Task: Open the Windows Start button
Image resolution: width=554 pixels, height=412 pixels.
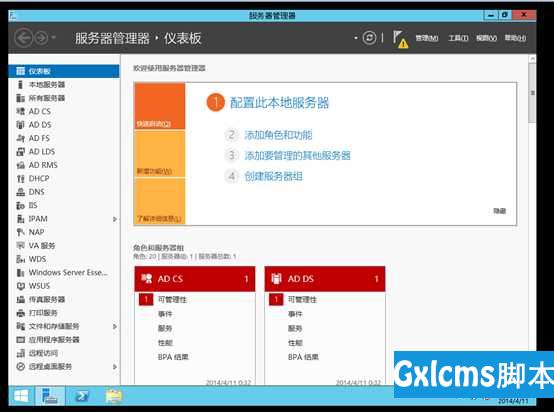Action: (21, 396)
